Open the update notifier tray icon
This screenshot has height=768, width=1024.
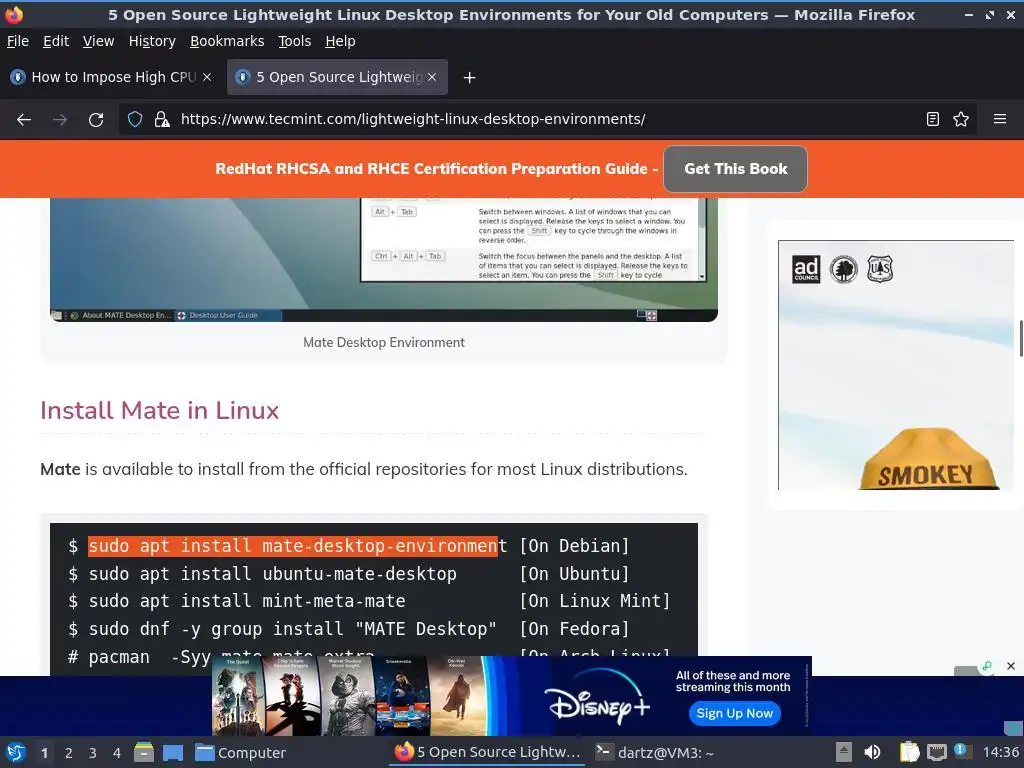pyautogui.click(x=961, y=751)
